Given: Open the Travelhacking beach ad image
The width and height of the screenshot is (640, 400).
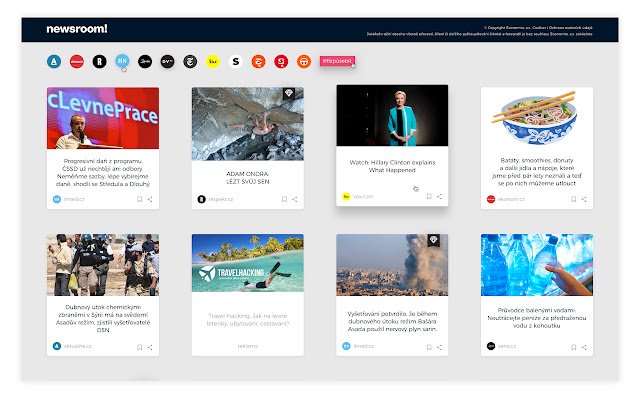Looking at the screenshot, I should click(x=248, y=263).
